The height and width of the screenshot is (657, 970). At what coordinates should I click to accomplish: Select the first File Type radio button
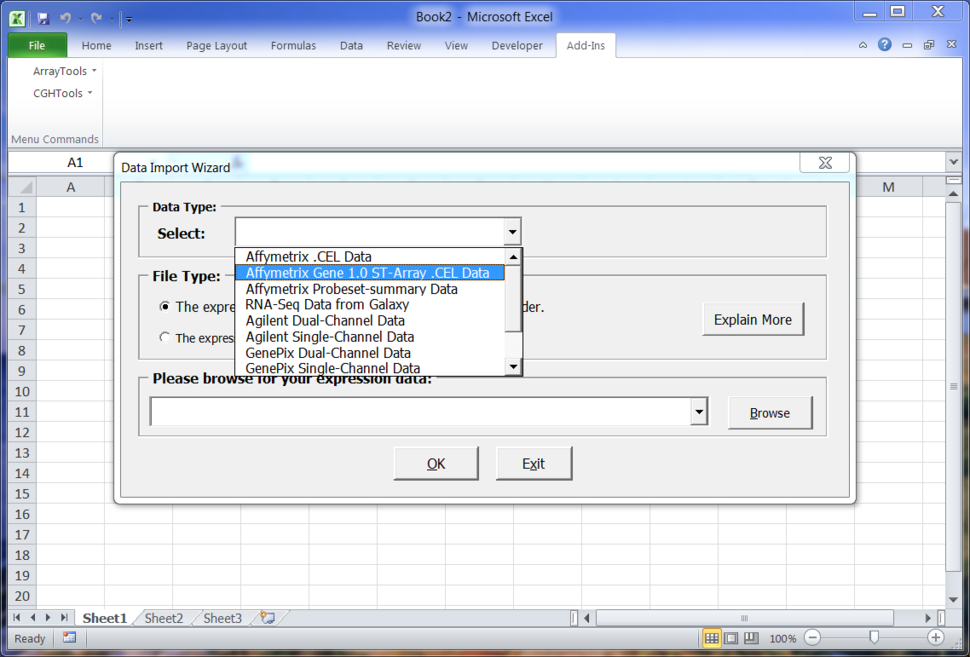click(x=165, y=306)
